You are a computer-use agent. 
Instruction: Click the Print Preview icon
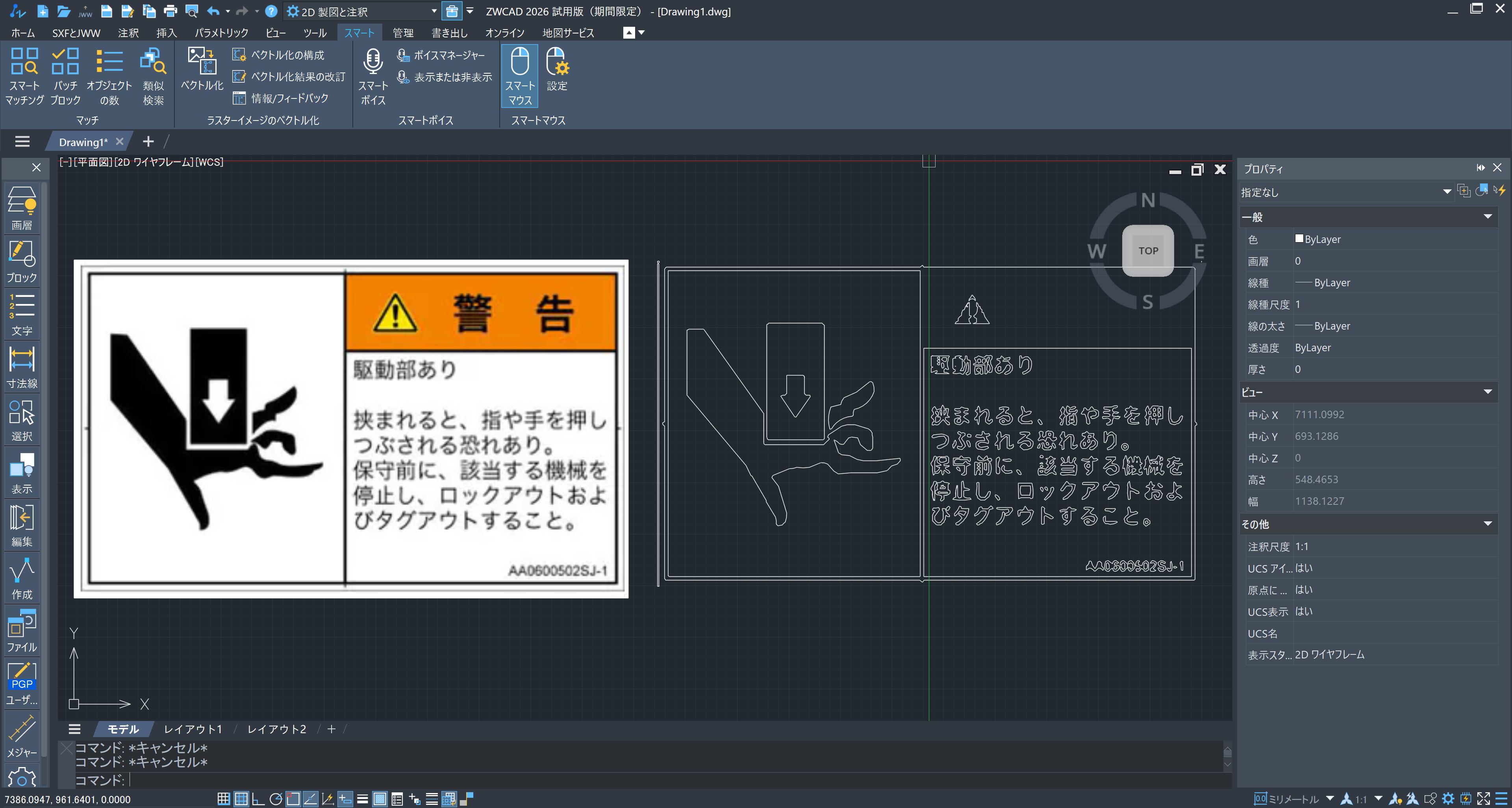click(191, 11)
